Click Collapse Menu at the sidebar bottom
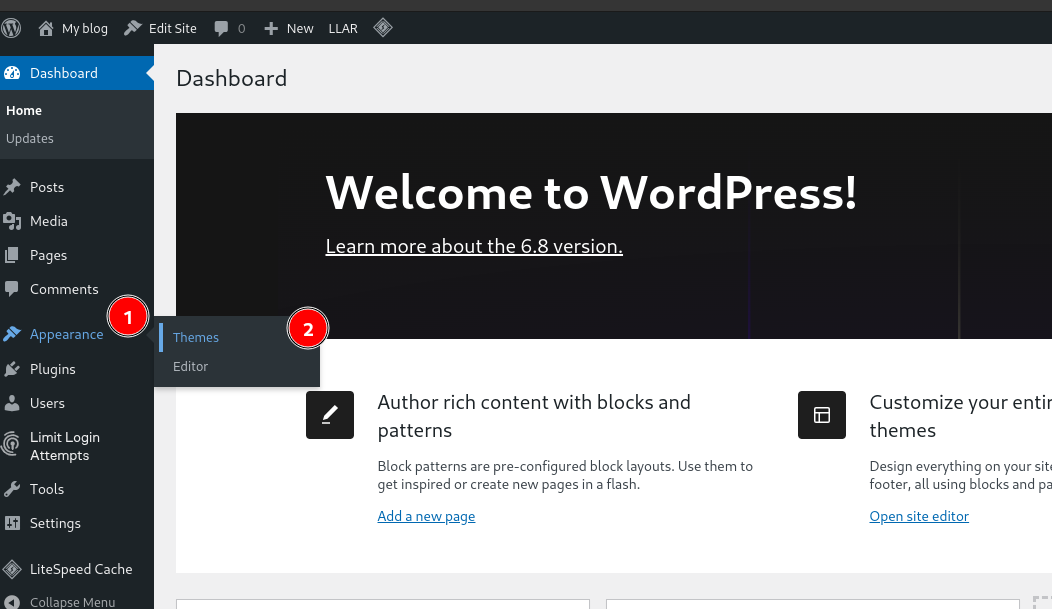The width and height of the screenshot is (1052, 609). (70, 601)
